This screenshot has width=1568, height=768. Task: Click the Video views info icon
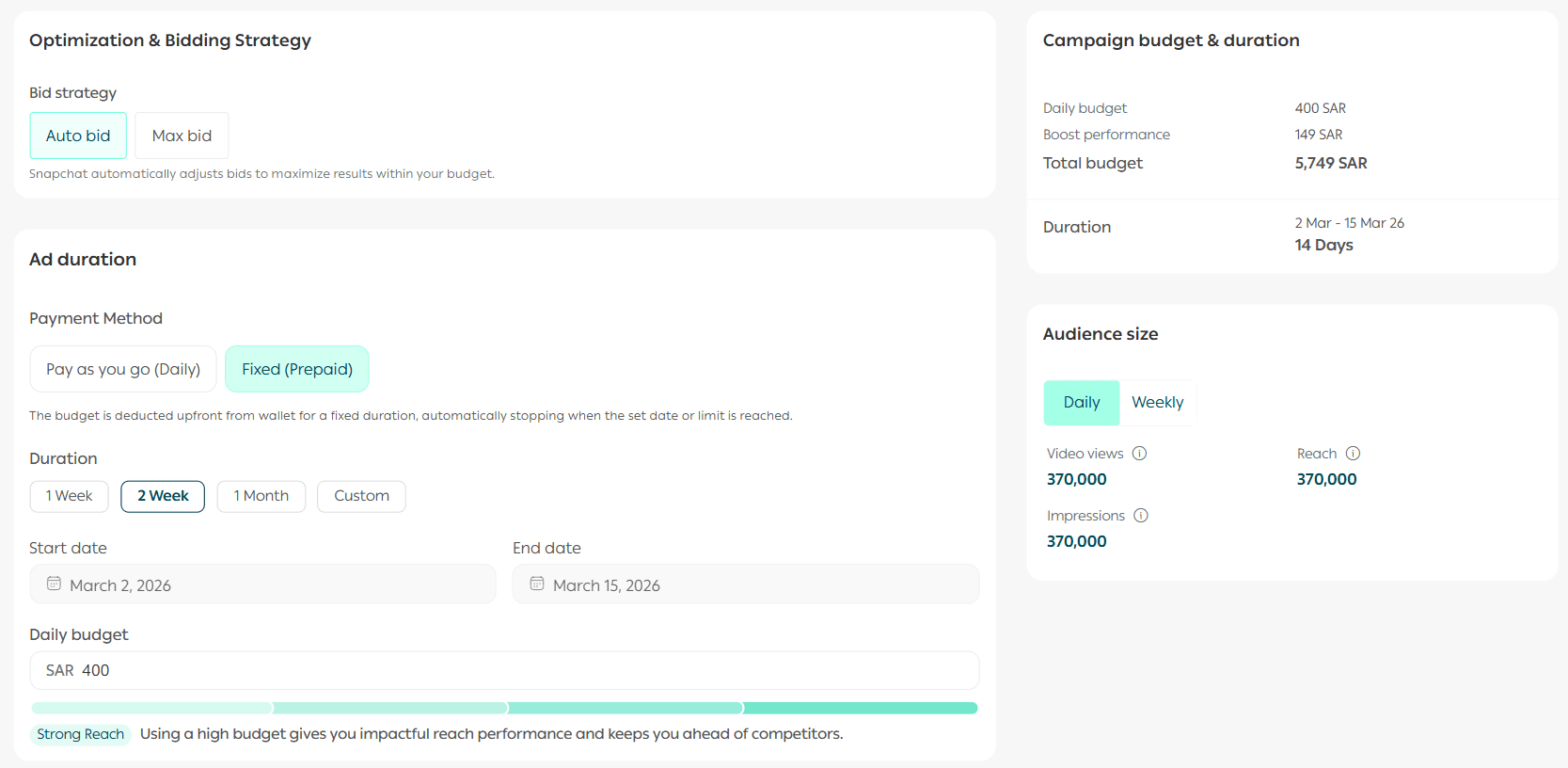[1139, 454]
